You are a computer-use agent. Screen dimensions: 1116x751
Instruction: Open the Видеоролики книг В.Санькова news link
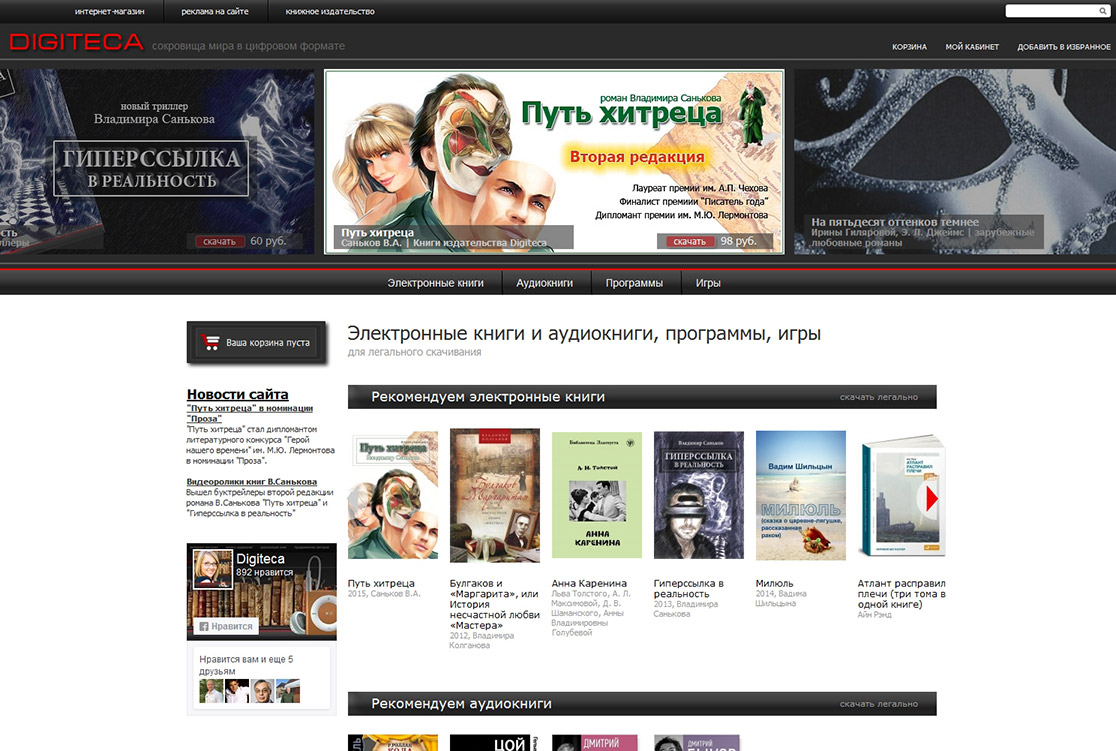coord(251,481)
